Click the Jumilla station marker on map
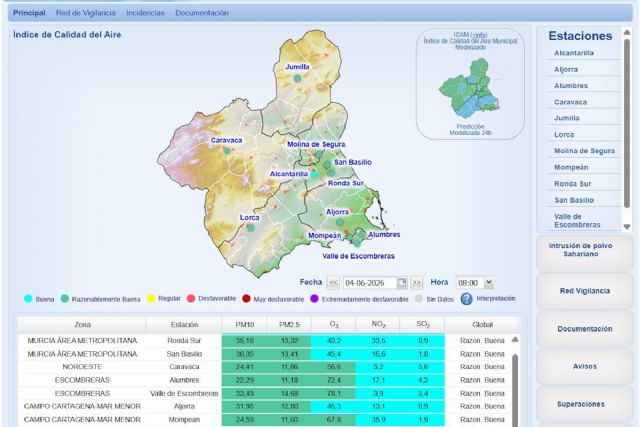This screenshot has height=427, width=640. (x=298, y=78)
